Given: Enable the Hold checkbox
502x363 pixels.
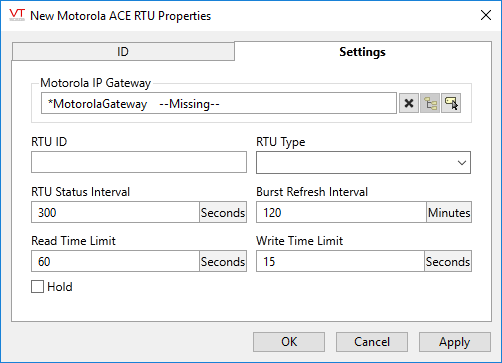Looking at the screenshot, I should pyautogui.click(x=37, y=286).
